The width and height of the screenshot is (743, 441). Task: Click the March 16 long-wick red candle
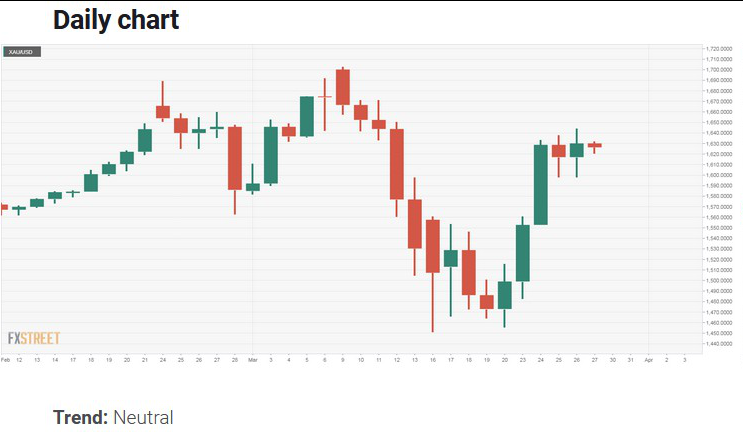click(x=432, y=245)
